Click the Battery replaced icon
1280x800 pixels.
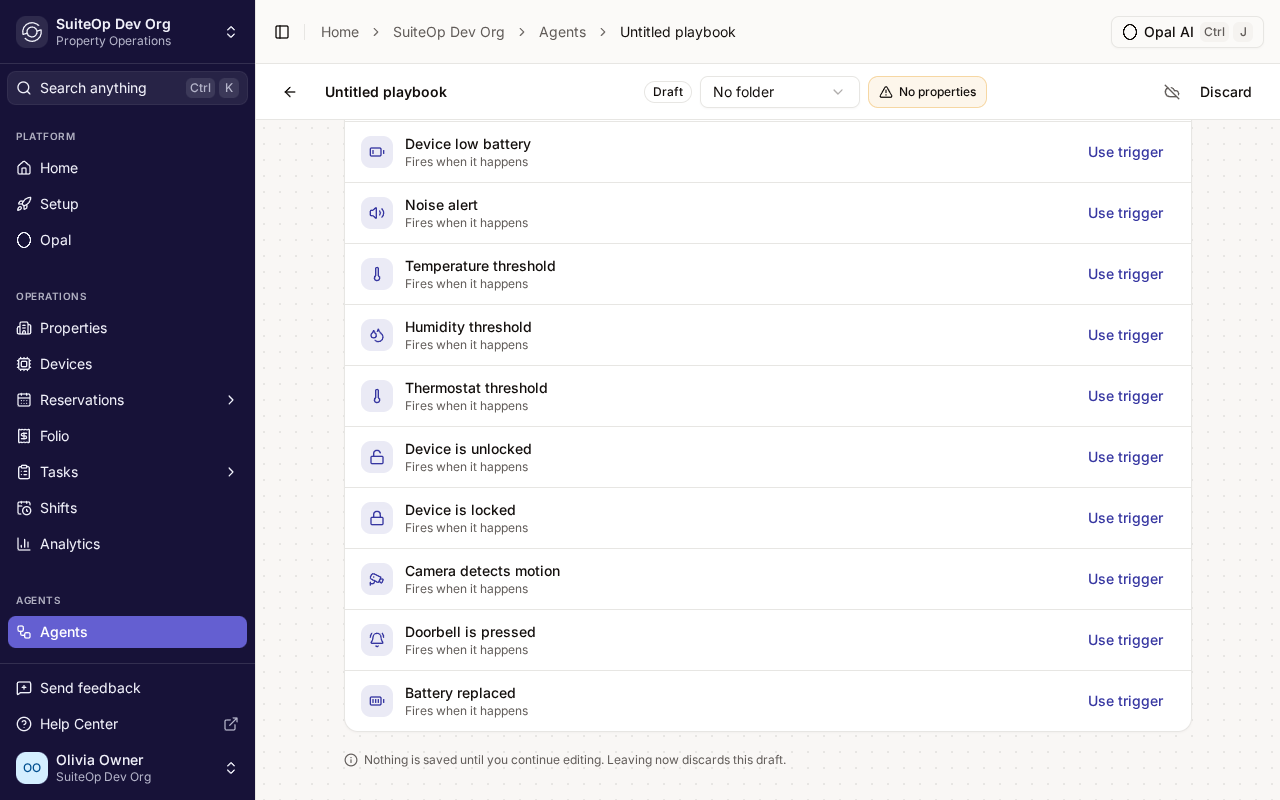(377, 701)
